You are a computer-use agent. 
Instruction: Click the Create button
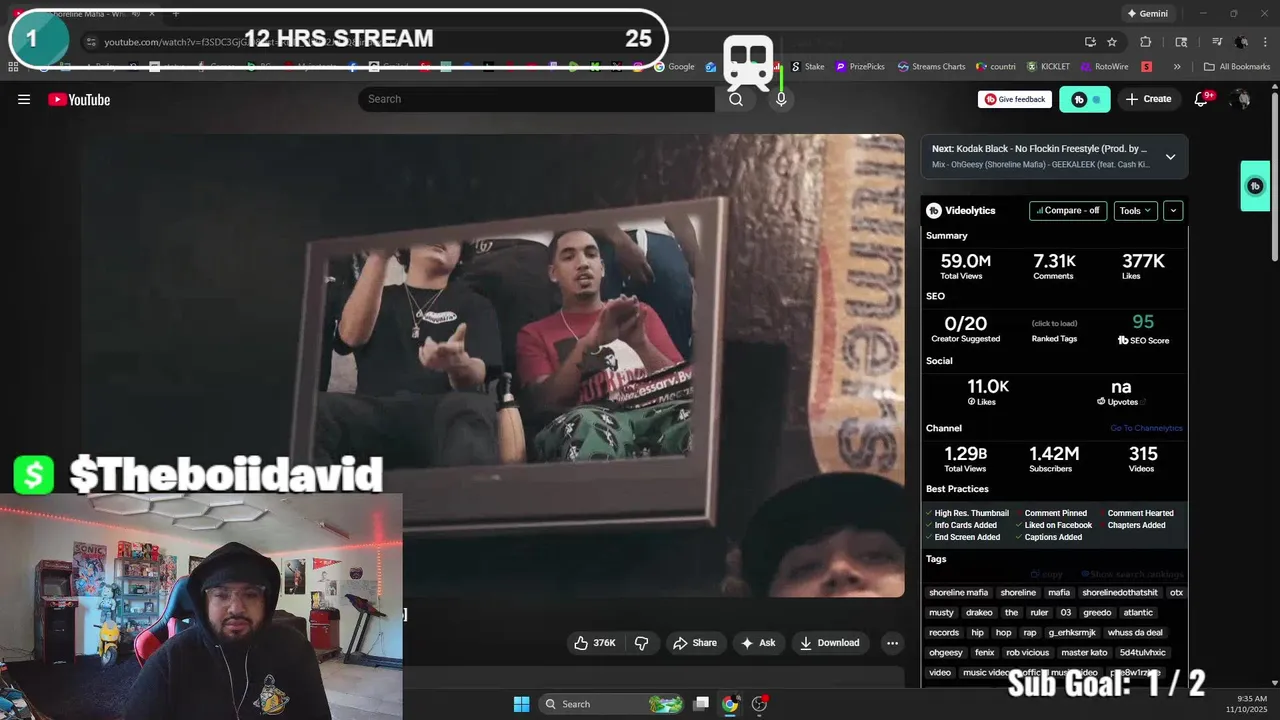pyautogui.click(x=1148, y=99)
